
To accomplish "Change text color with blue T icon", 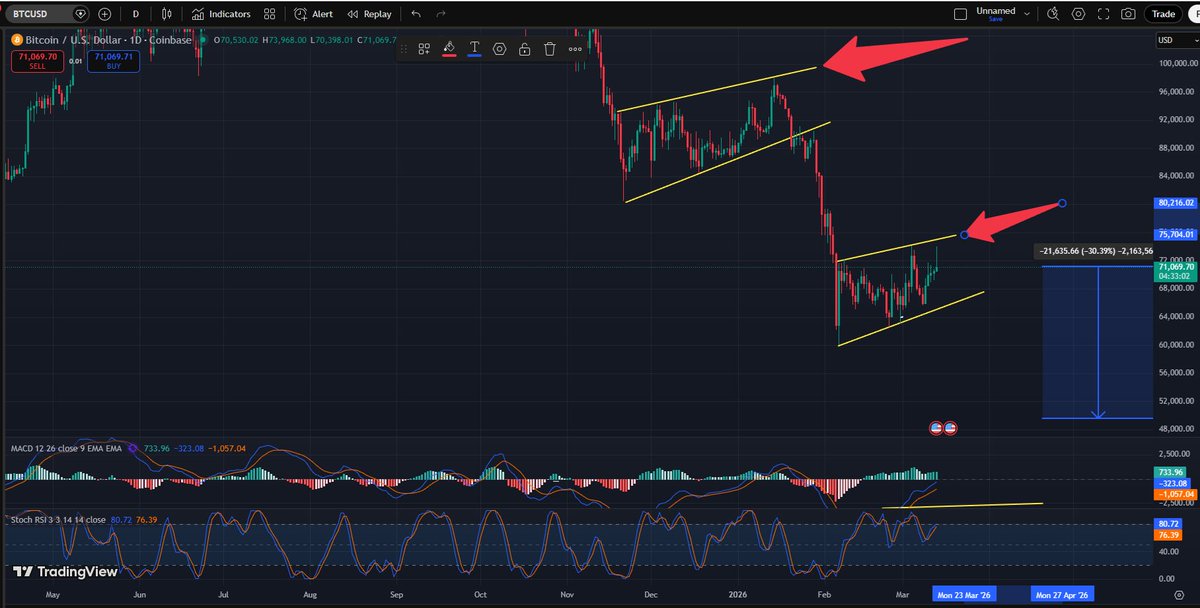I will coord(474,48).
